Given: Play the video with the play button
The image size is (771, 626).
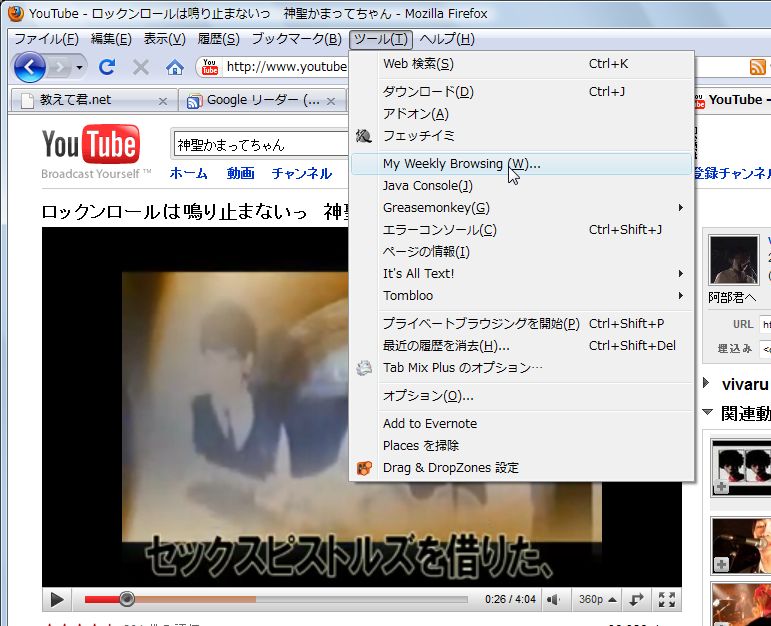Looking at the screenshot, I should (x=57, y=599).
